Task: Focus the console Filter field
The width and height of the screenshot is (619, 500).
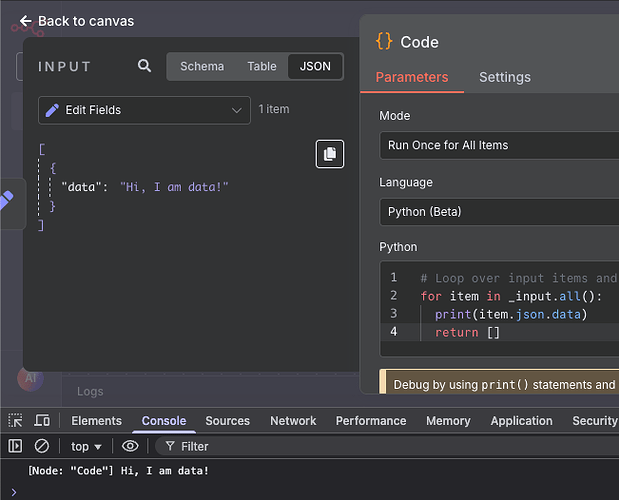Action: pos(387,446)
